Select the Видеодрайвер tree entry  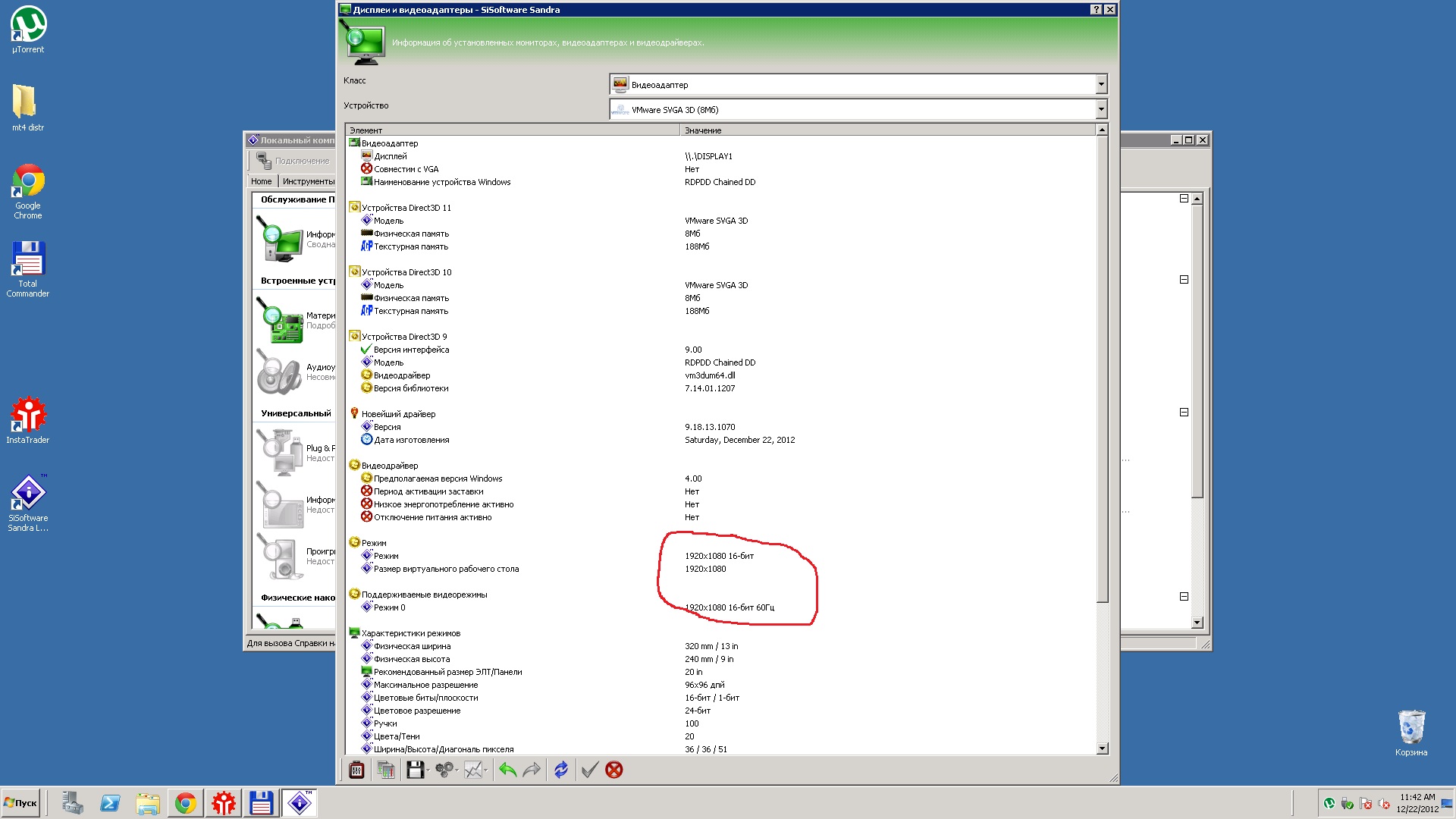pyautogui.click(x=389, y=466)
